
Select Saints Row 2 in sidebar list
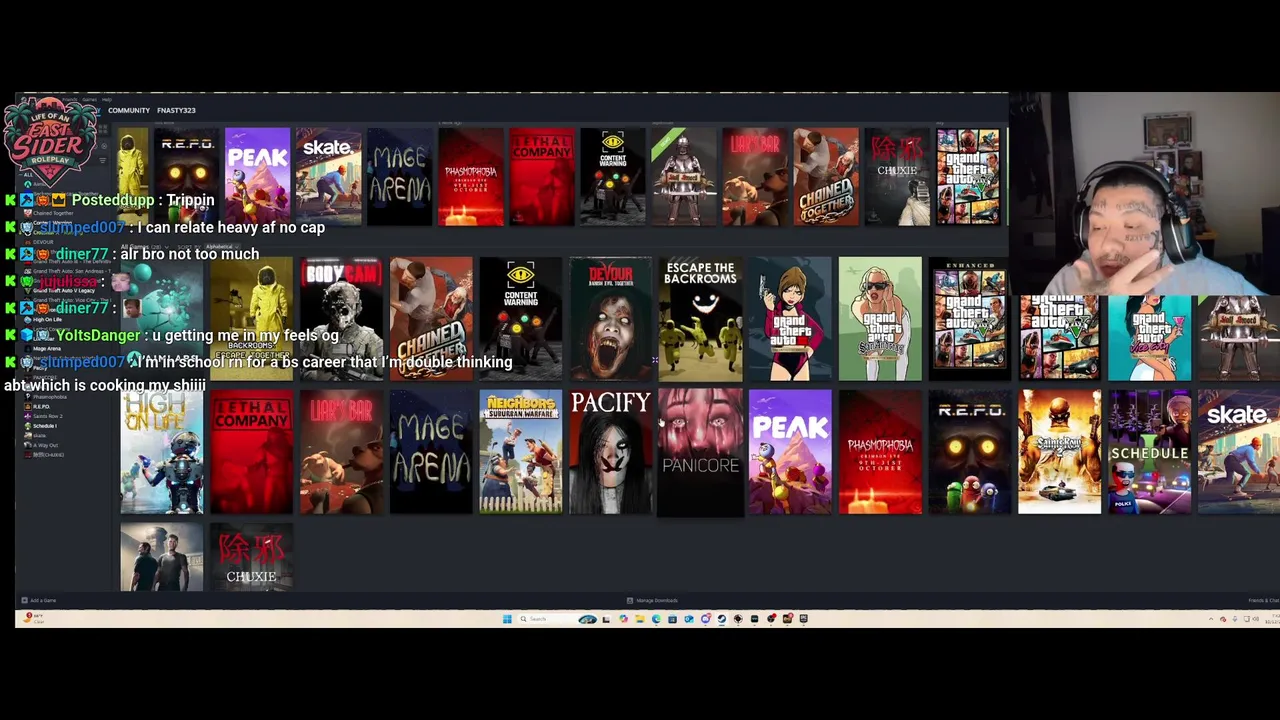tap(46, 416)
